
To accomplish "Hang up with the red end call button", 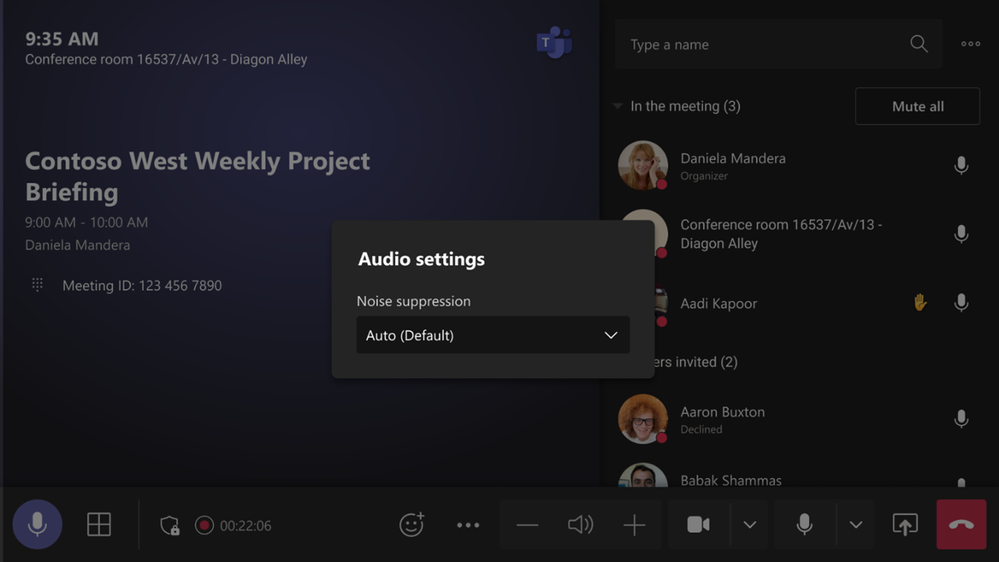I will tap(961, 524).
